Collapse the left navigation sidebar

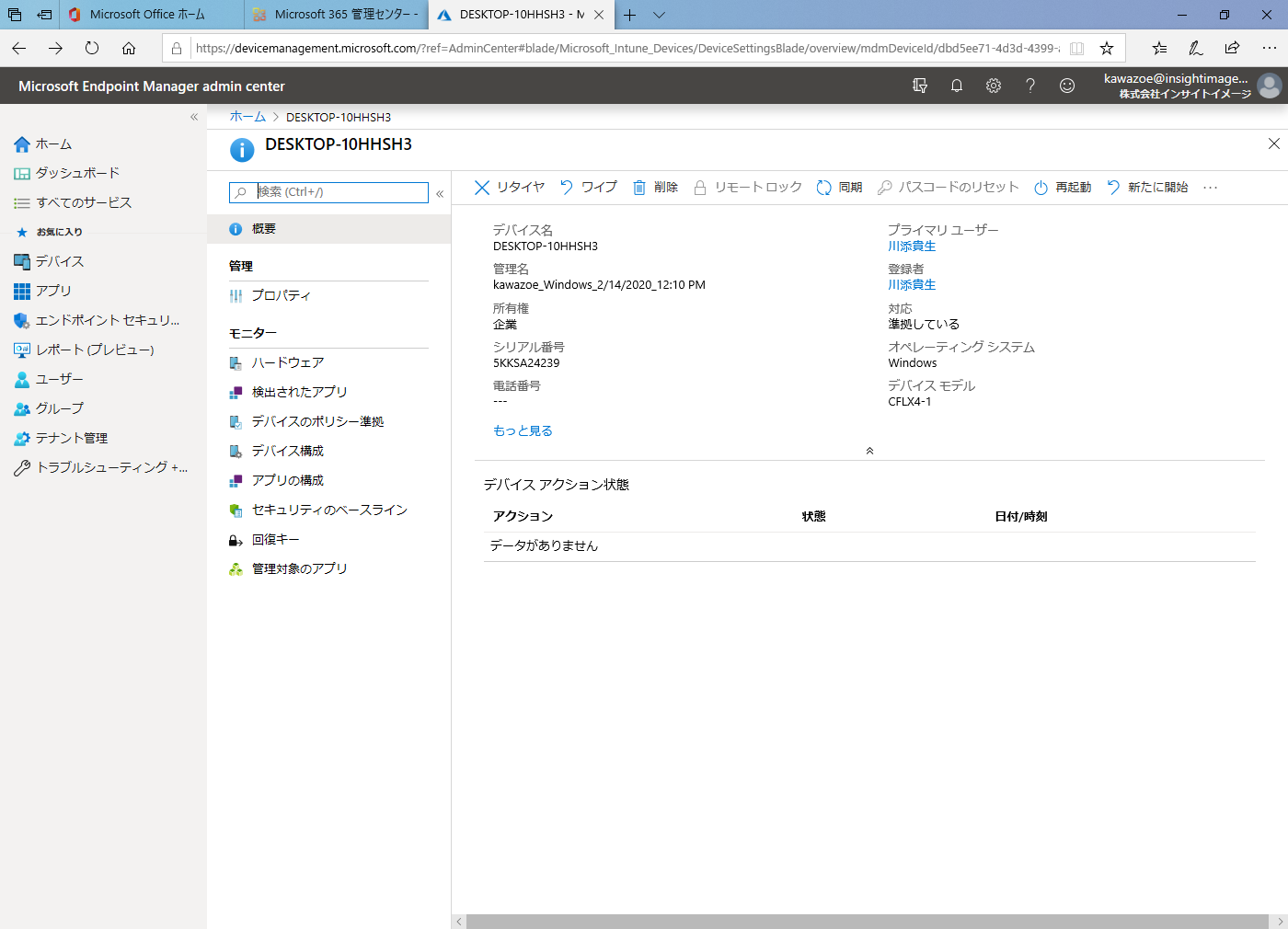194,117
